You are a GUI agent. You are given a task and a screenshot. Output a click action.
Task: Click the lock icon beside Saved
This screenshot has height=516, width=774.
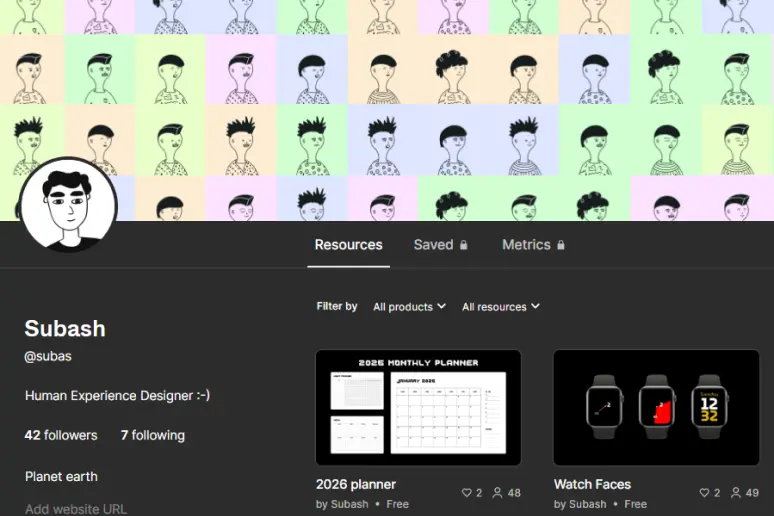[x=463, y=245]
